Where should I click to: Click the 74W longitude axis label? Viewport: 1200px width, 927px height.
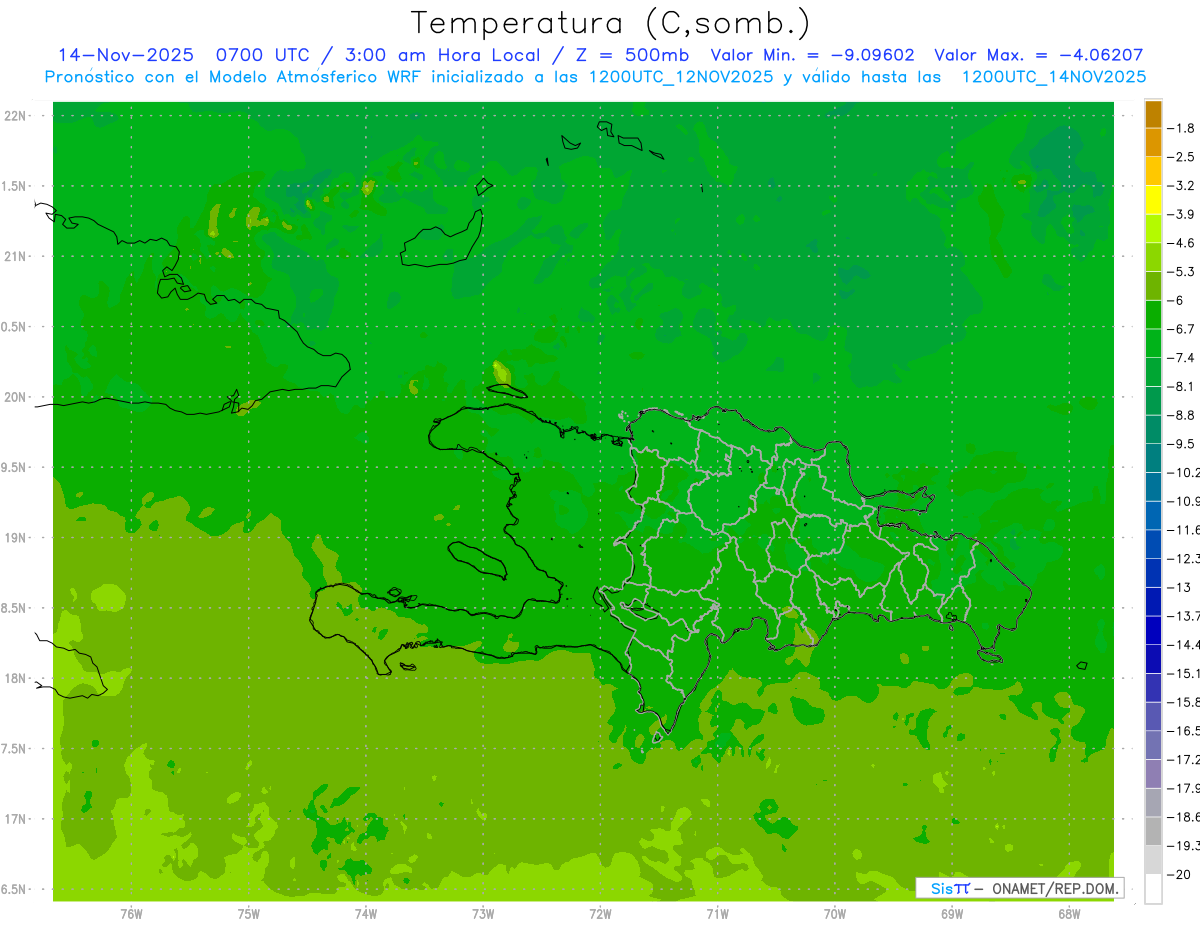366,913
